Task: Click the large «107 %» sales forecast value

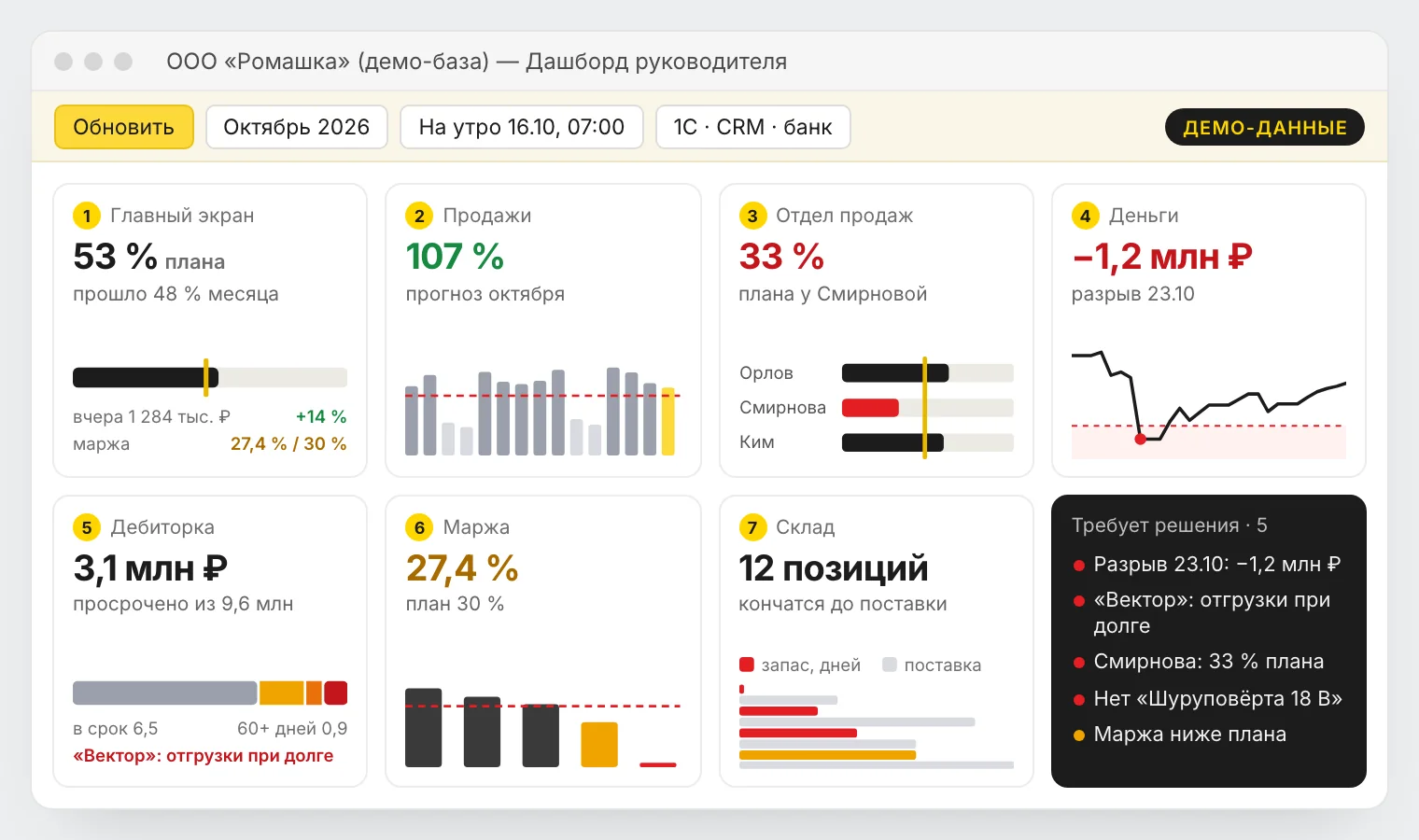Action: click(x=456, y=257)
